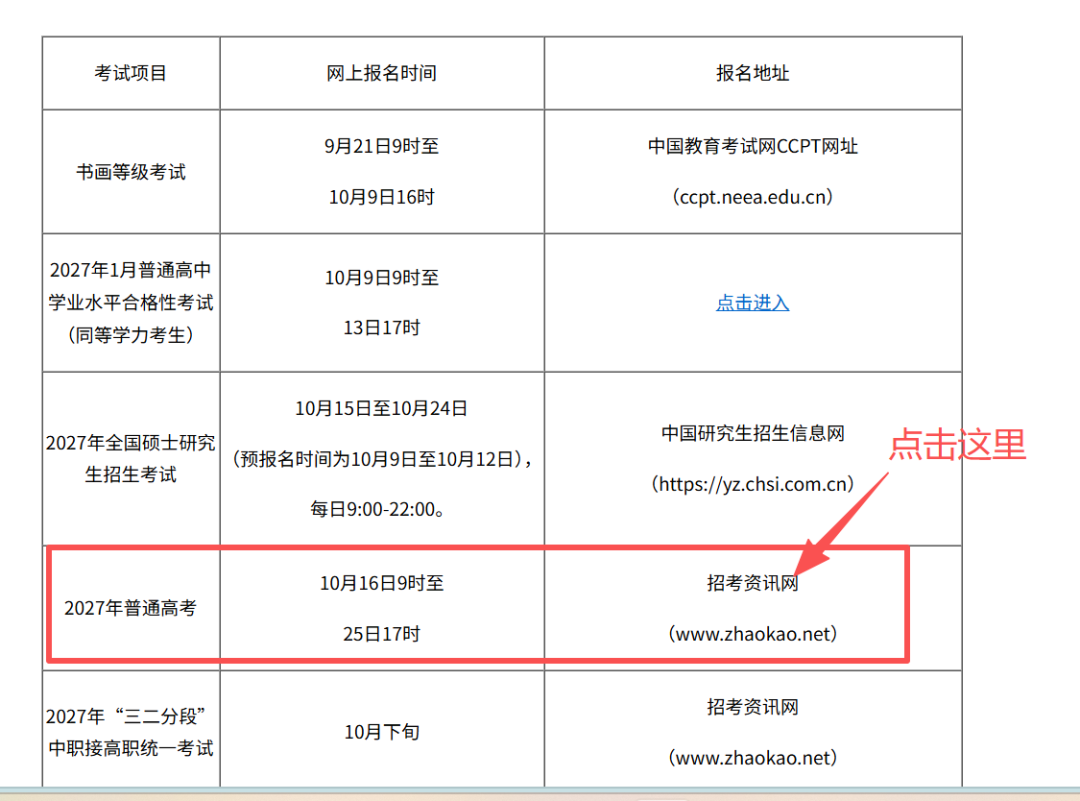
Task: Select the 2027年全国硕士研究生招生考试 cell
Action: [x=131, y=459]
